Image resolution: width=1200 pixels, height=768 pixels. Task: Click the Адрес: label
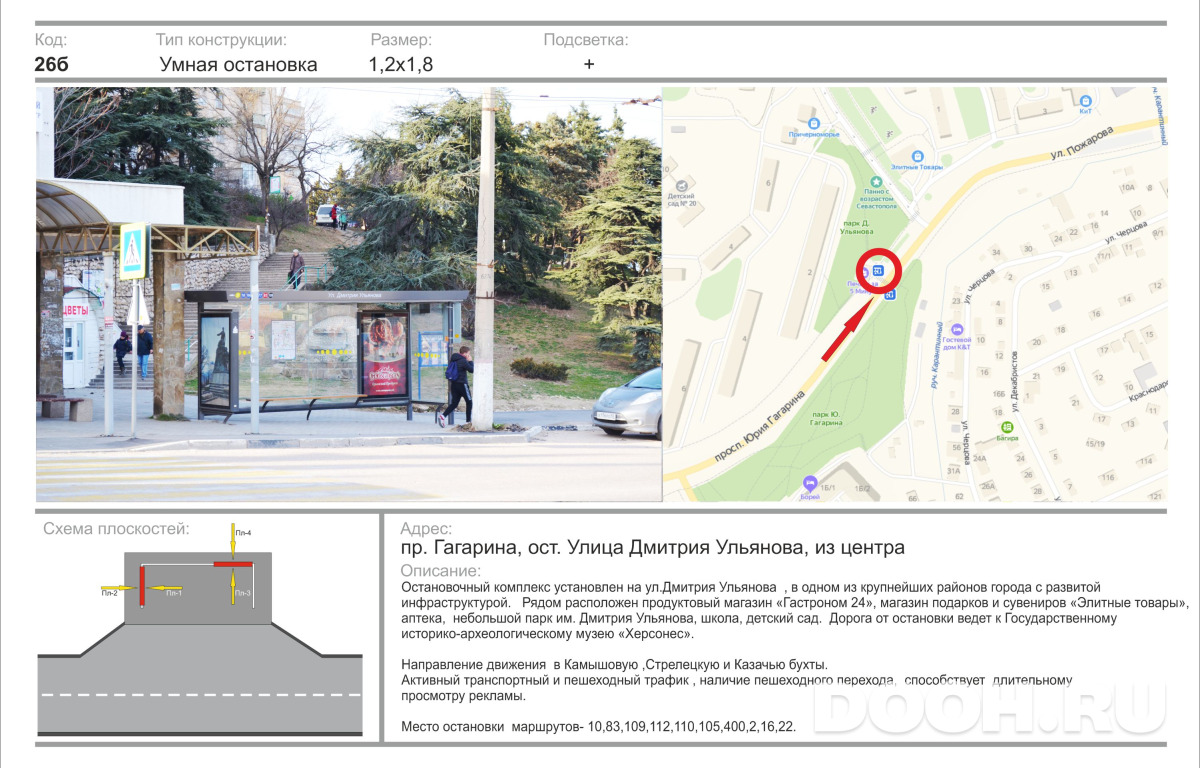click(x=426, y=529)
